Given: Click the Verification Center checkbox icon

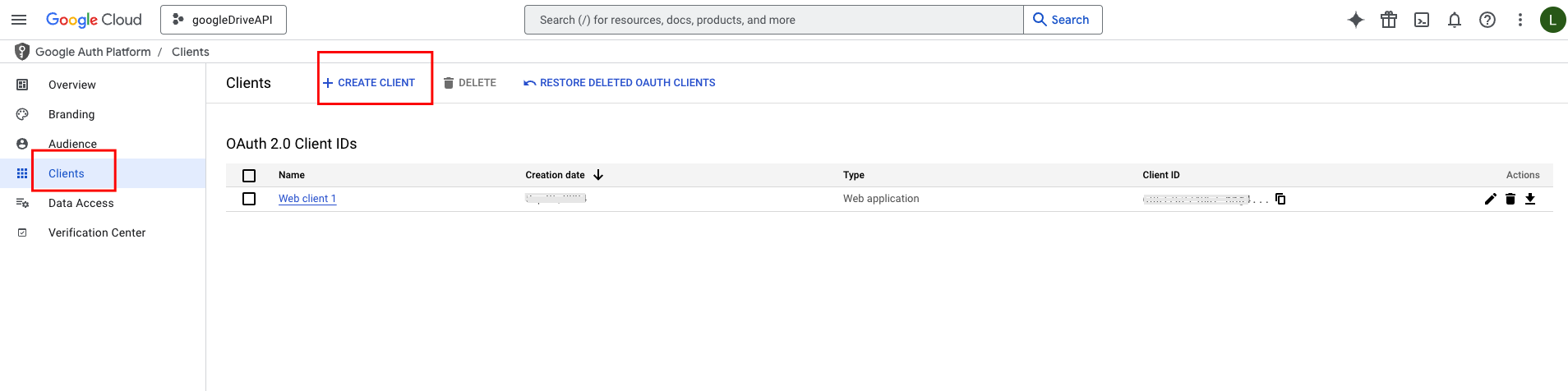Looking at the screenshot, I should tap(22, 232).
